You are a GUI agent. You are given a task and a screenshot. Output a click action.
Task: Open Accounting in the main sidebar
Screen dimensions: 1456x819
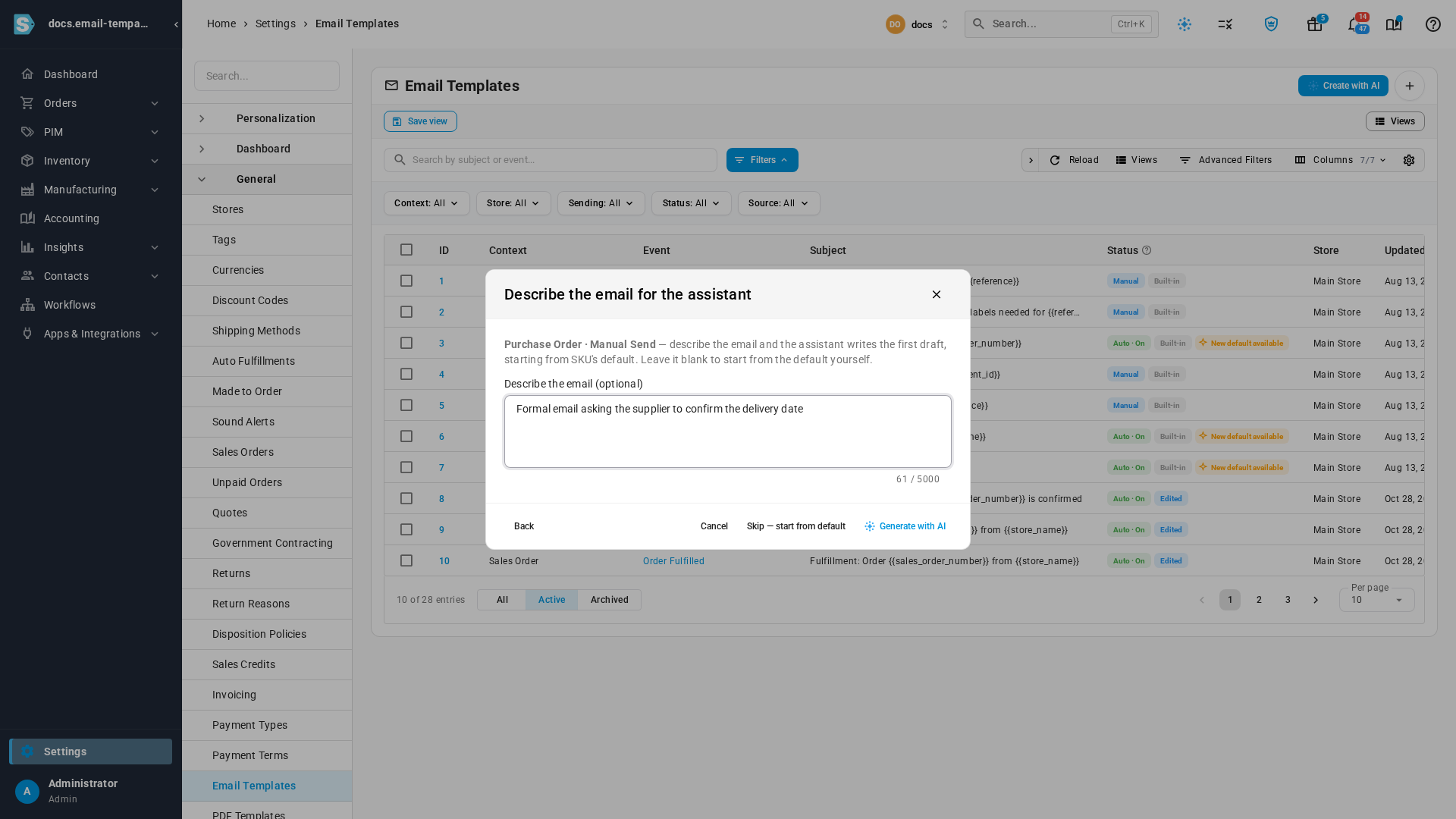coord(91,218)
